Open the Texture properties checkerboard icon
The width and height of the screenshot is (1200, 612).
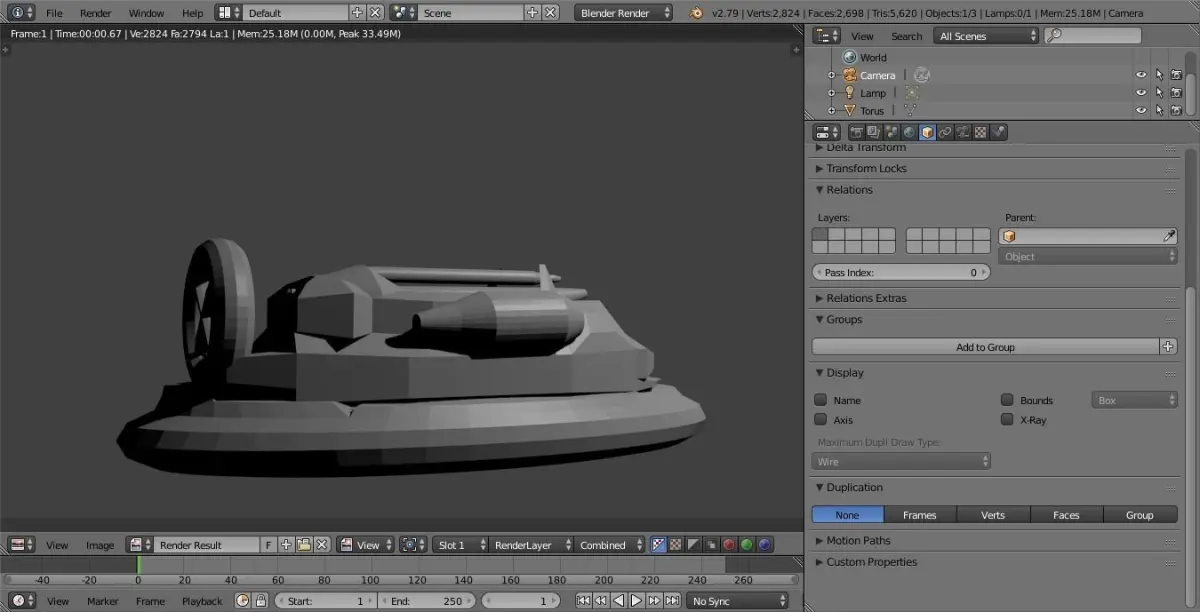[x=981, y=132]
